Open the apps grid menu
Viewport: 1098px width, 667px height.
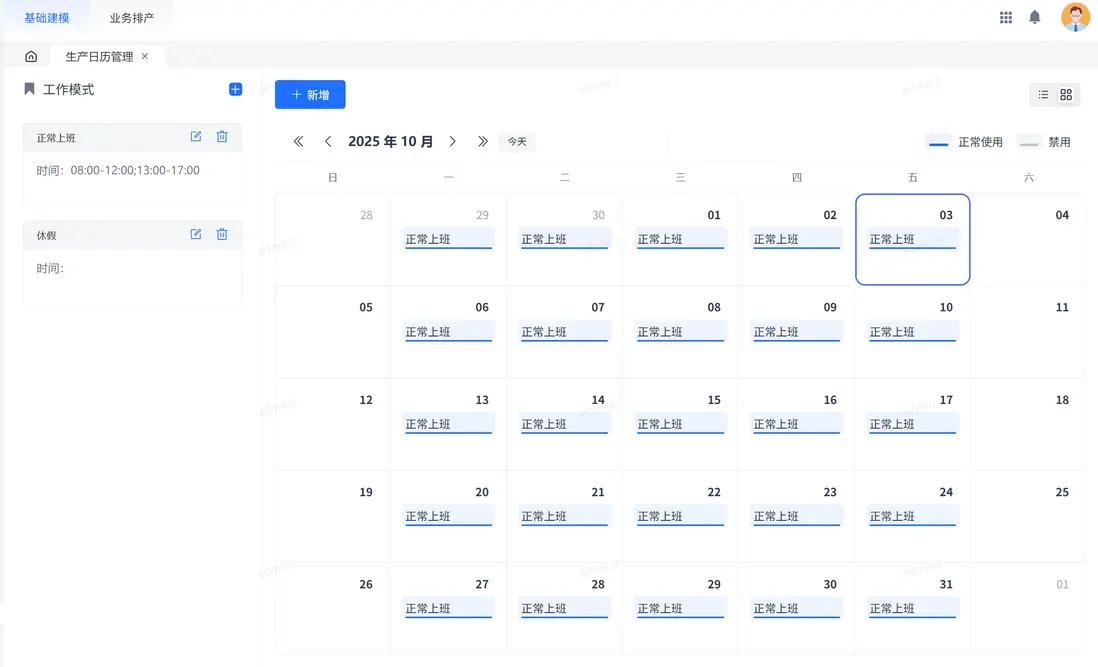[x=1006, y=17]
